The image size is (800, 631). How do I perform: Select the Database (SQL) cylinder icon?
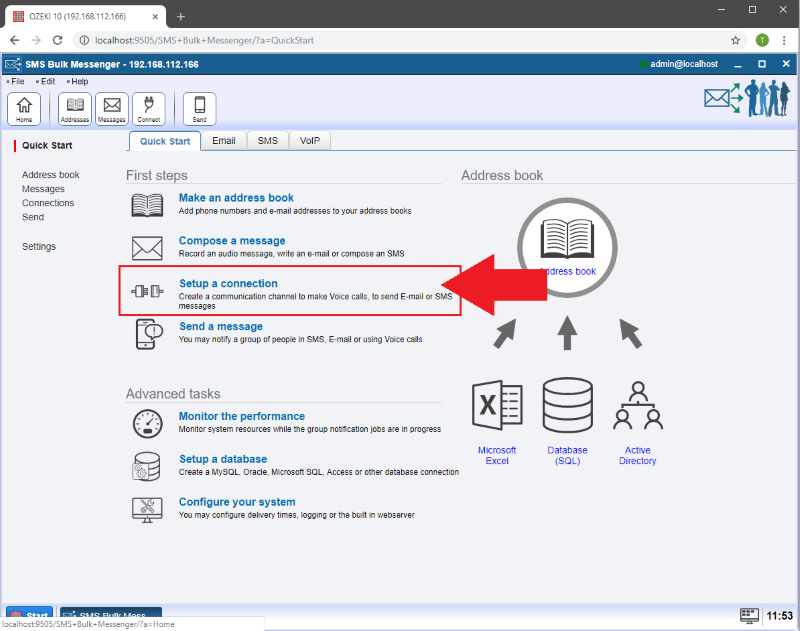coord(567,408)
